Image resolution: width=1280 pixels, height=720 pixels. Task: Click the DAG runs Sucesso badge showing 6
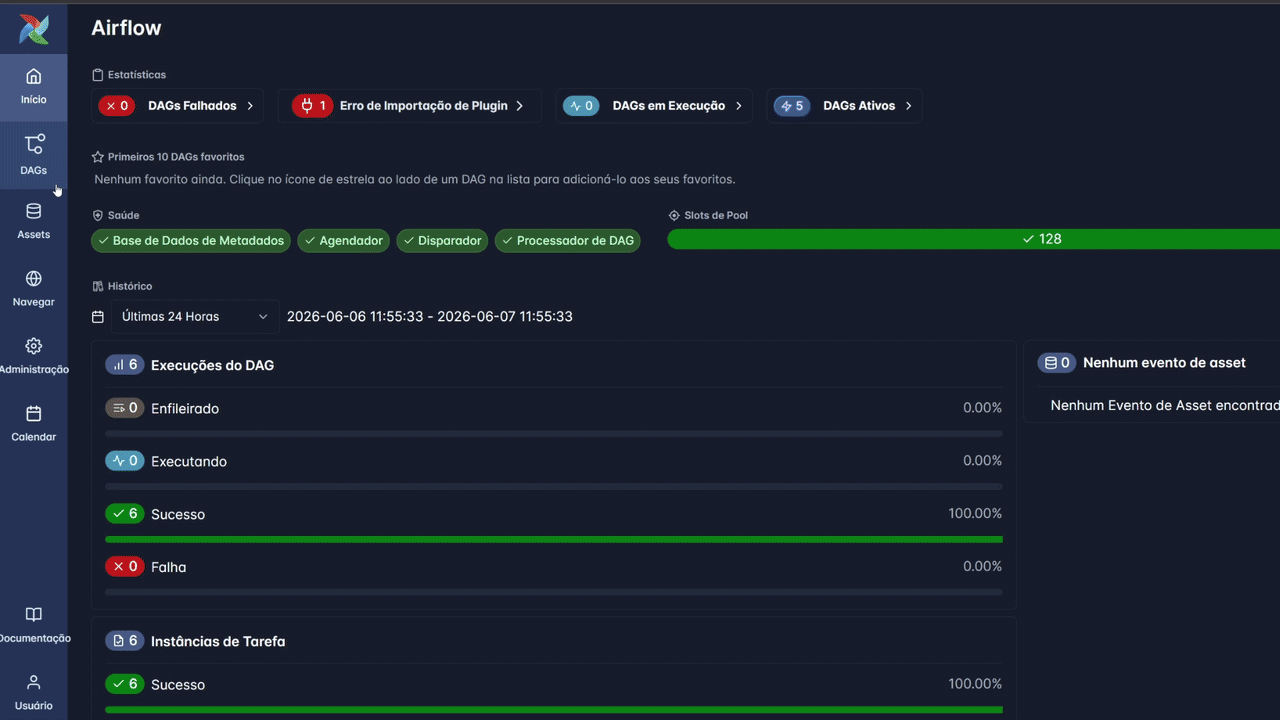click(124, 514)
